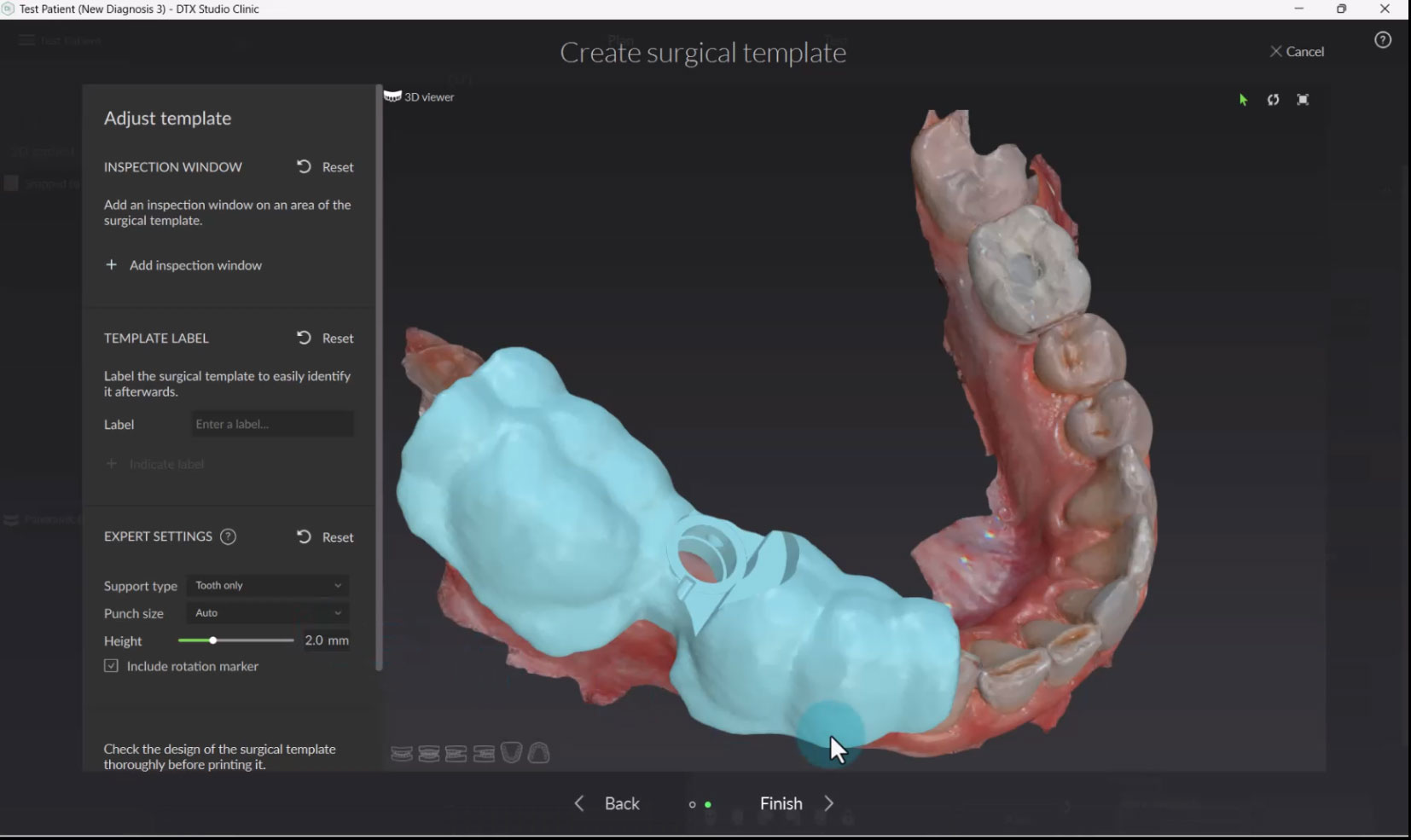Click the Label text input field
This screenshot has width=1411, height=840.
coord(272,424)
